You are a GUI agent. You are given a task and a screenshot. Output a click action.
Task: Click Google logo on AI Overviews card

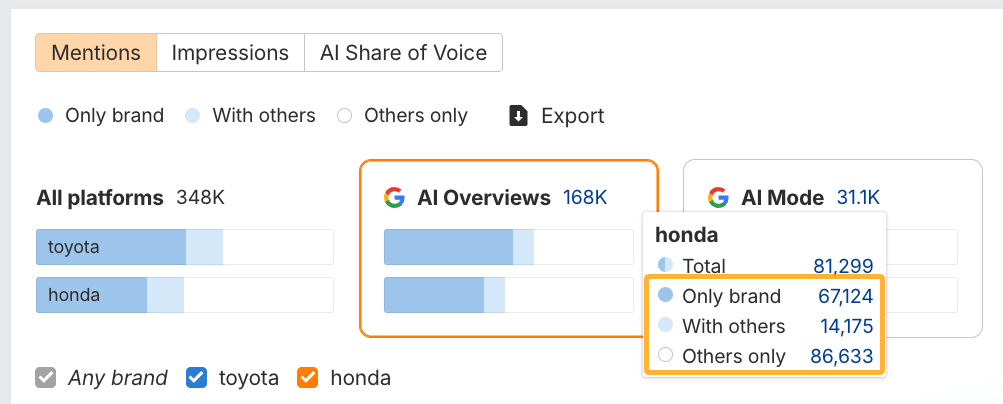(x=394, y=198)
